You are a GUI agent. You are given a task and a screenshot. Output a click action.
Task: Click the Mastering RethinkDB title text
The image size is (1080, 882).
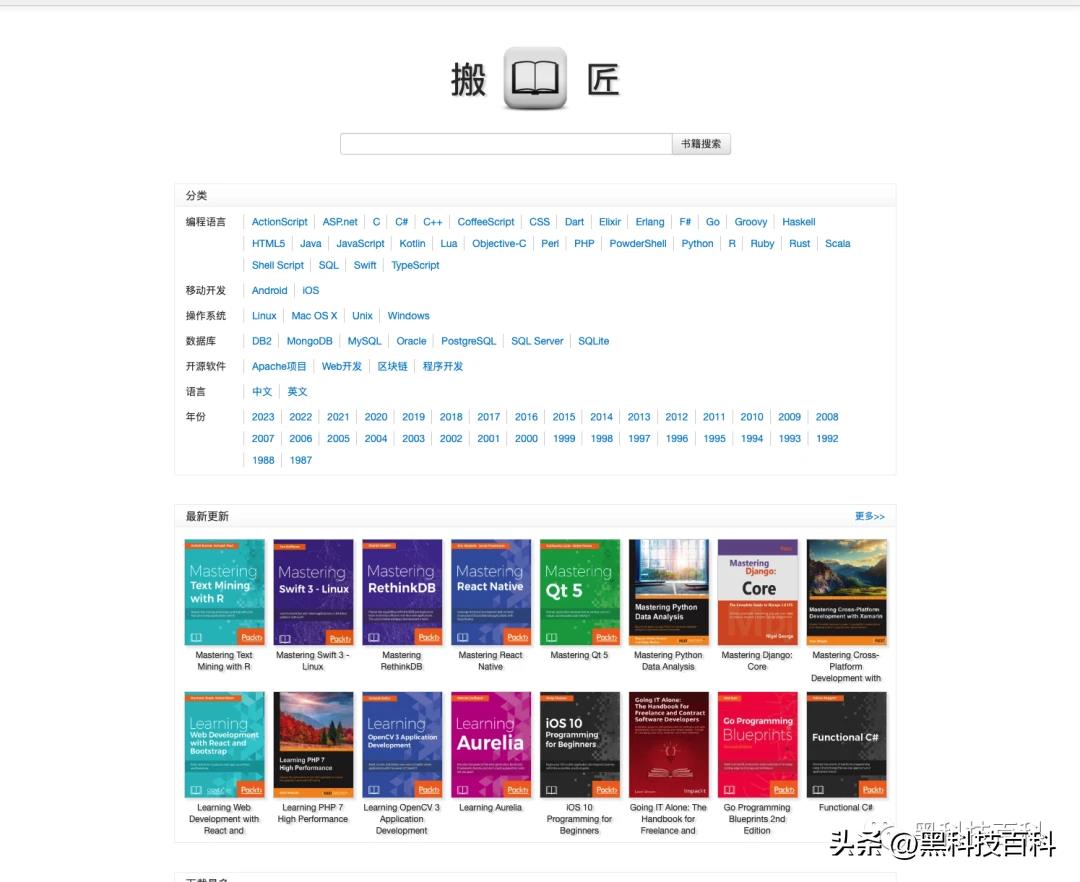(x=402, y=661)
